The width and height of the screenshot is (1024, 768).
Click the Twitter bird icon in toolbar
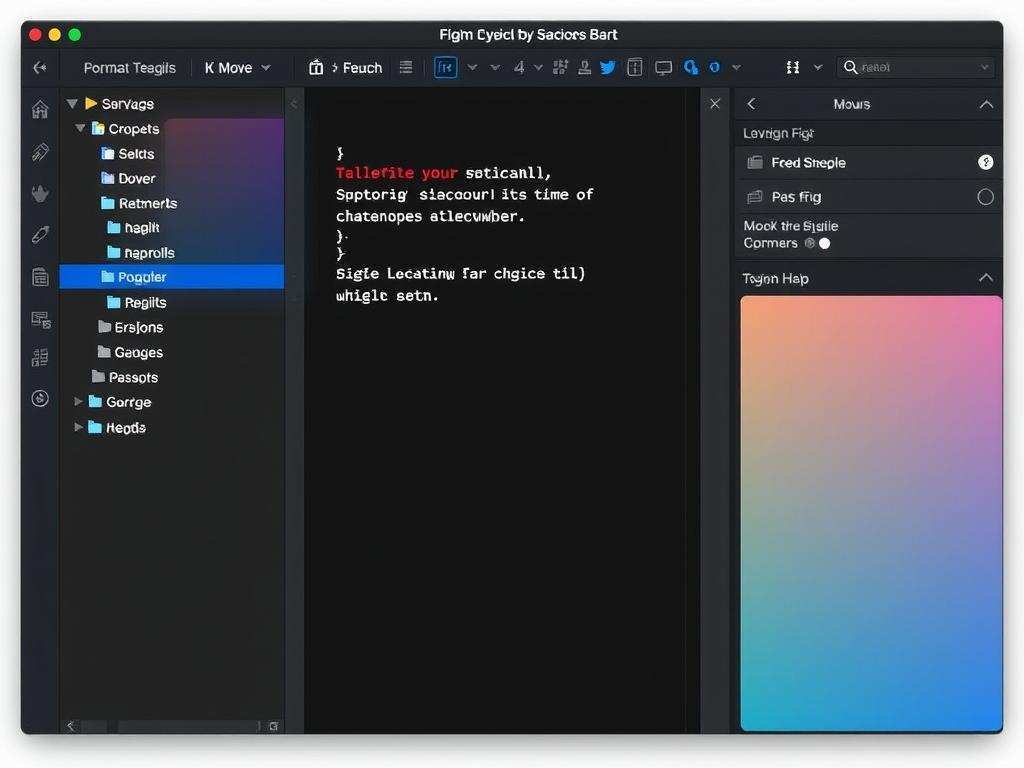(x=607, y=67)
